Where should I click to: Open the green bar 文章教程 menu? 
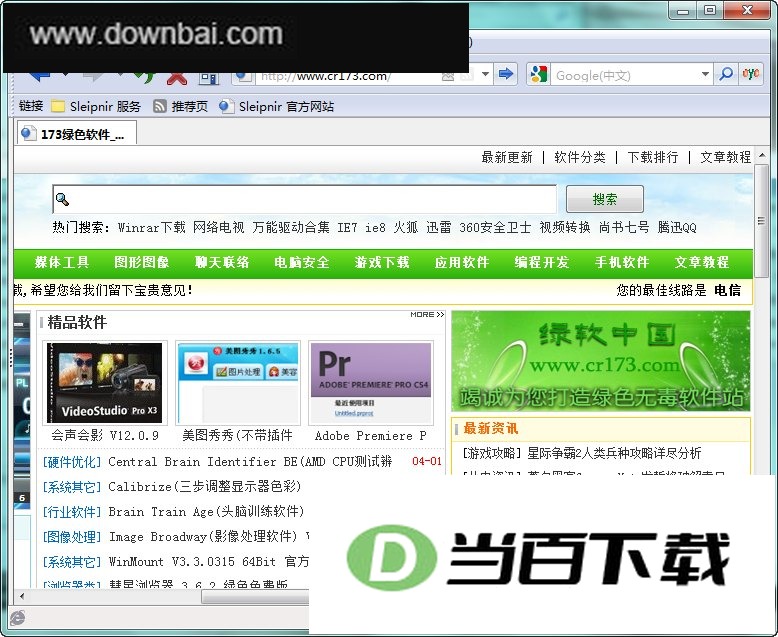[702, 262]
